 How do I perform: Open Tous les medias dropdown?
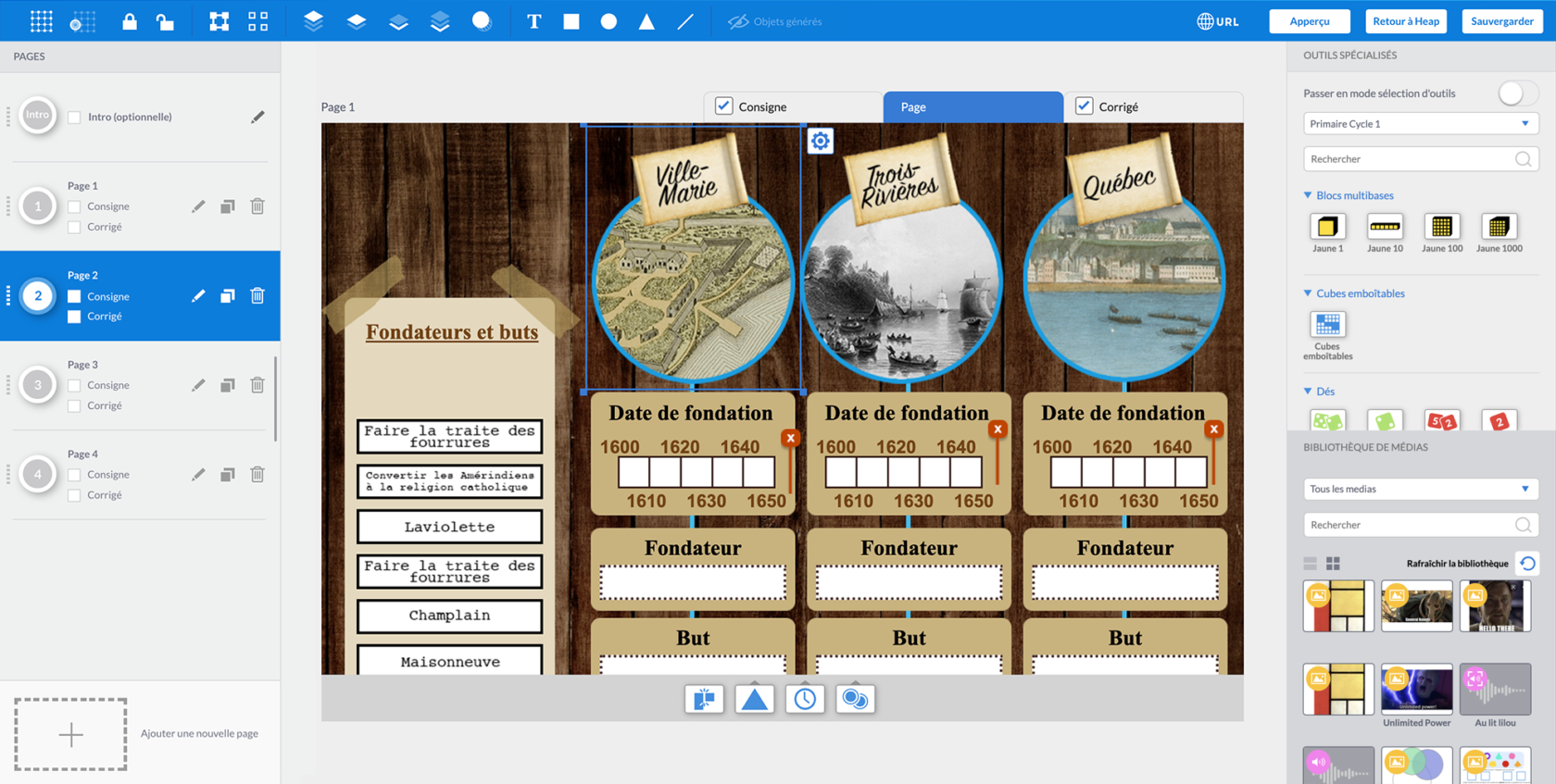pyautogui.click(x=1420, y=489)
